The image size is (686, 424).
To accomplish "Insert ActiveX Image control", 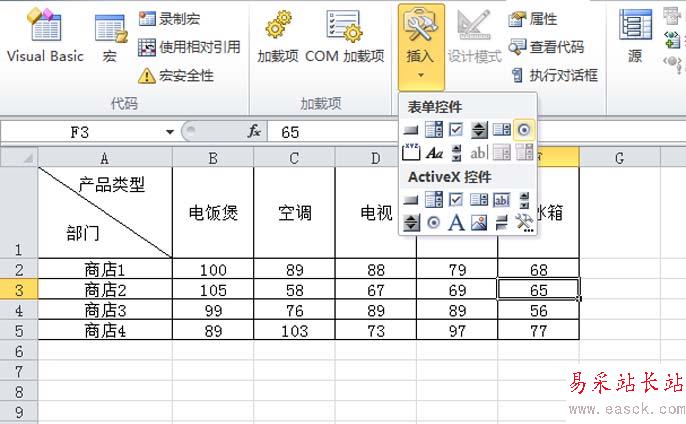I will 479,223.
